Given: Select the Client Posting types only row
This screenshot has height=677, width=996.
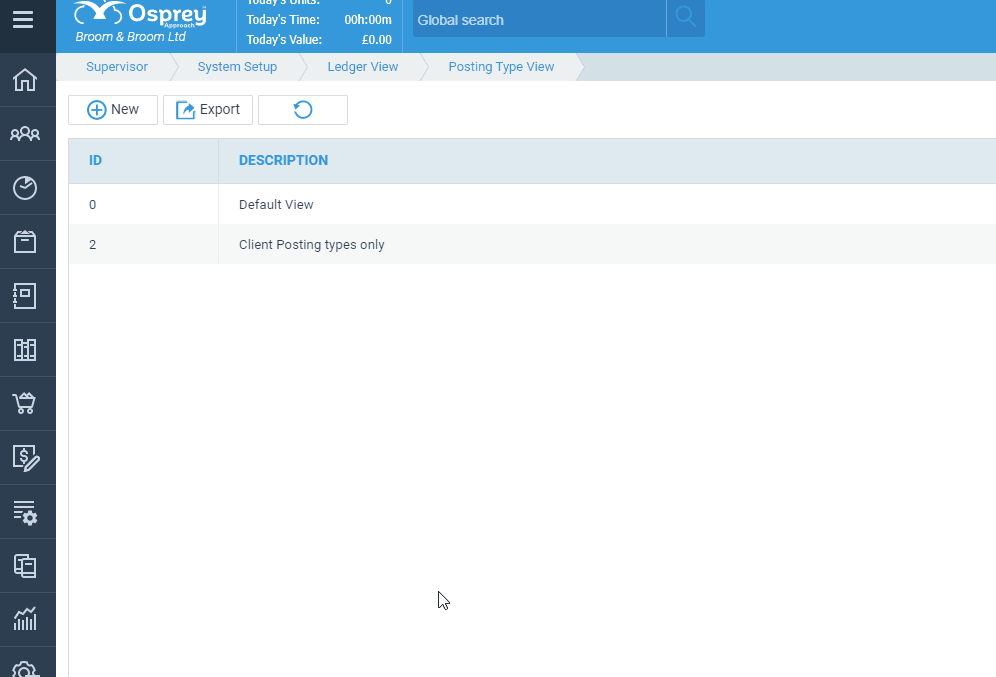Looking at the screenshot, I should pos(532,245).
